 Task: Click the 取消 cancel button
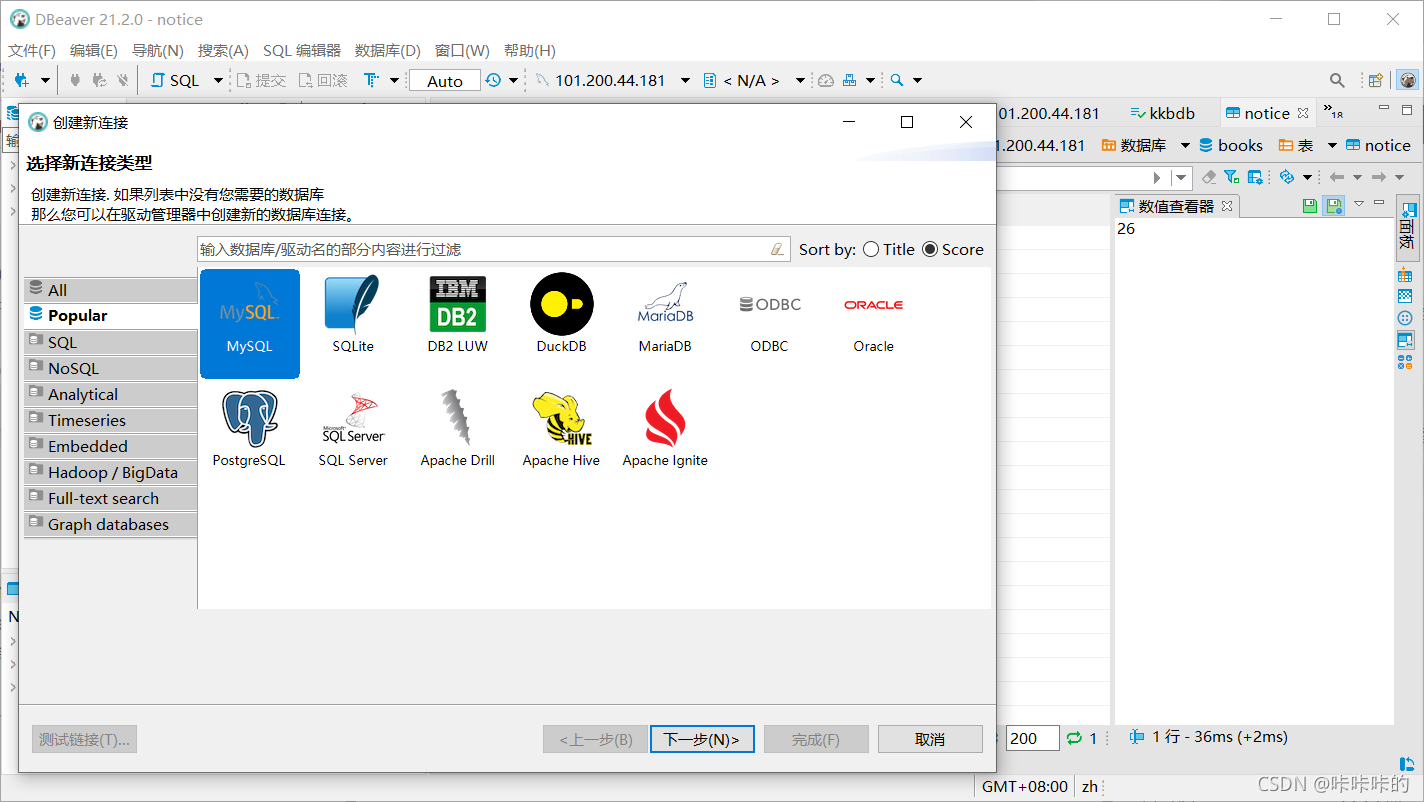click(930, 739)
